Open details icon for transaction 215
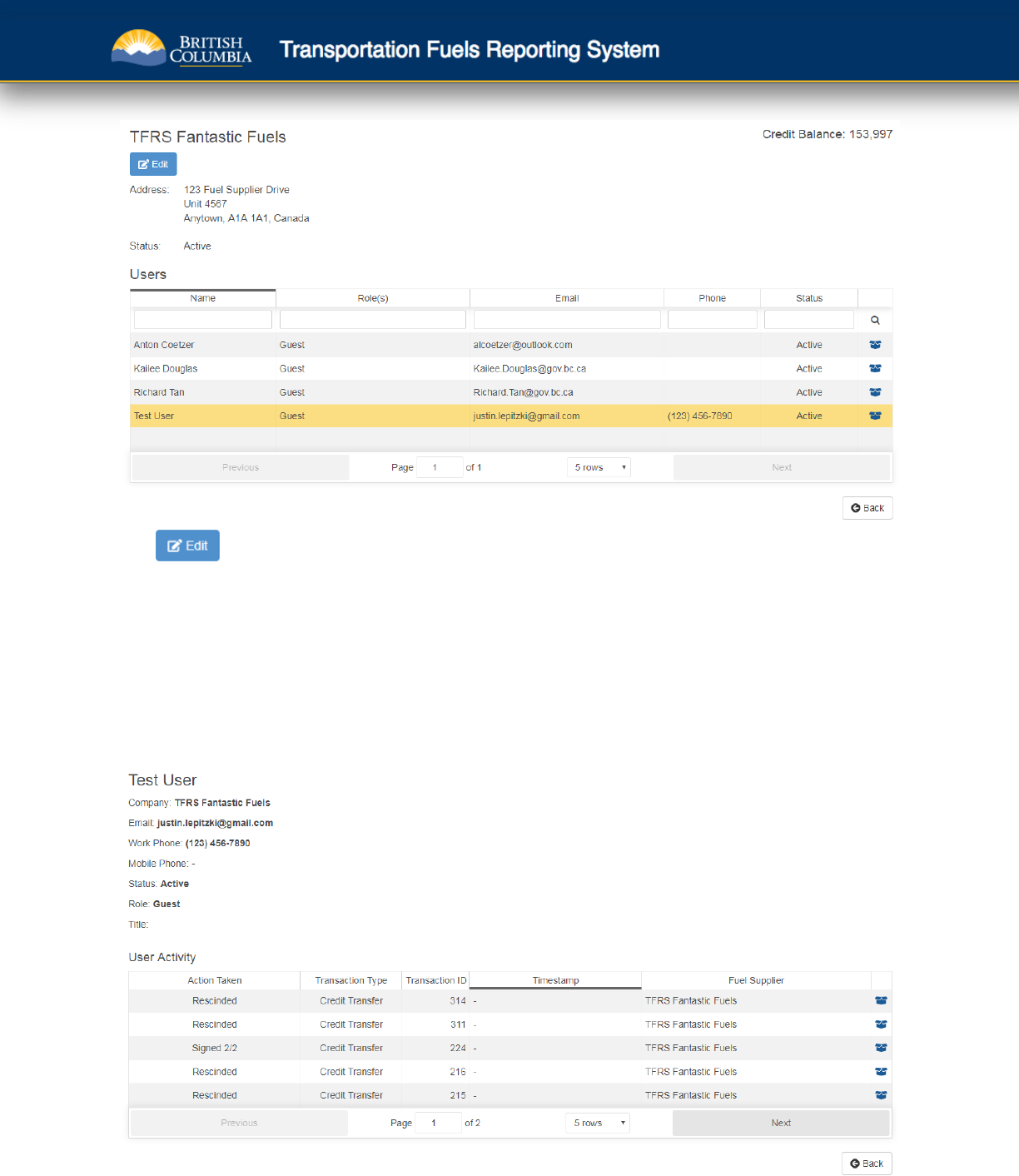Viewport: 1019px width, 1176px height. coord(881,1095)
